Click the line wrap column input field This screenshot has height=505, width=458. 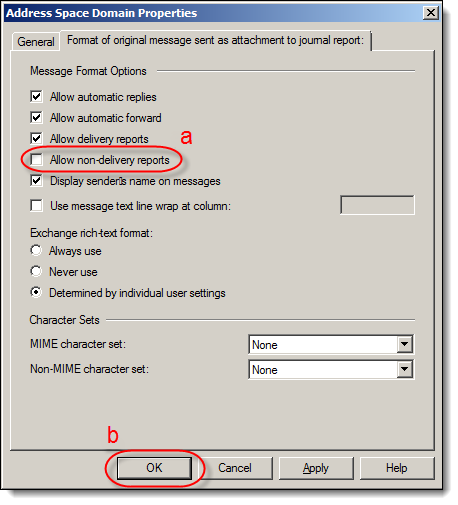tap(377, 205)
